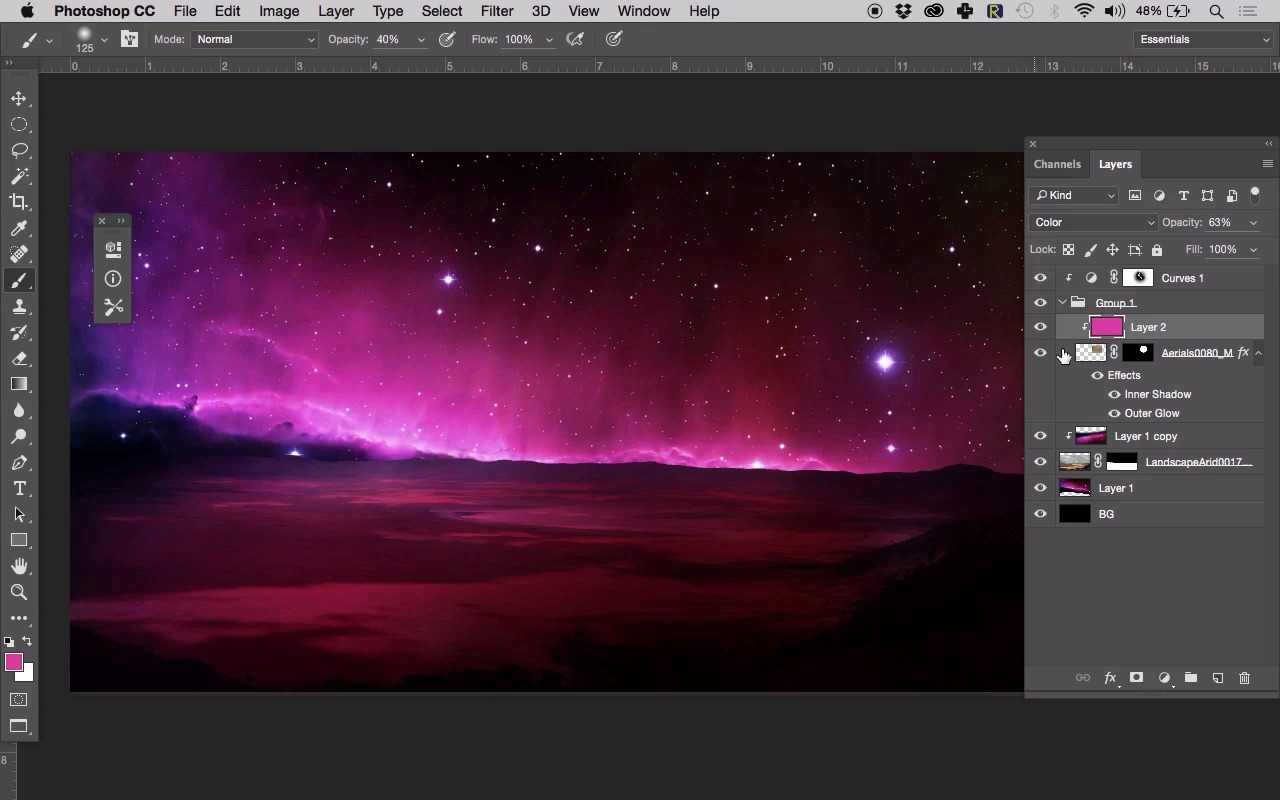The height and width of the screenshot is (800, 1280).
Task: Select the Zoom tool
Action: (19, 592)
